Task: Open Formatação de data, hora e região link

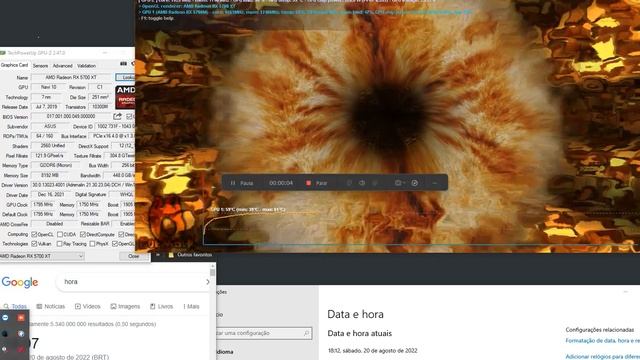Action: [x=602, y=341]
